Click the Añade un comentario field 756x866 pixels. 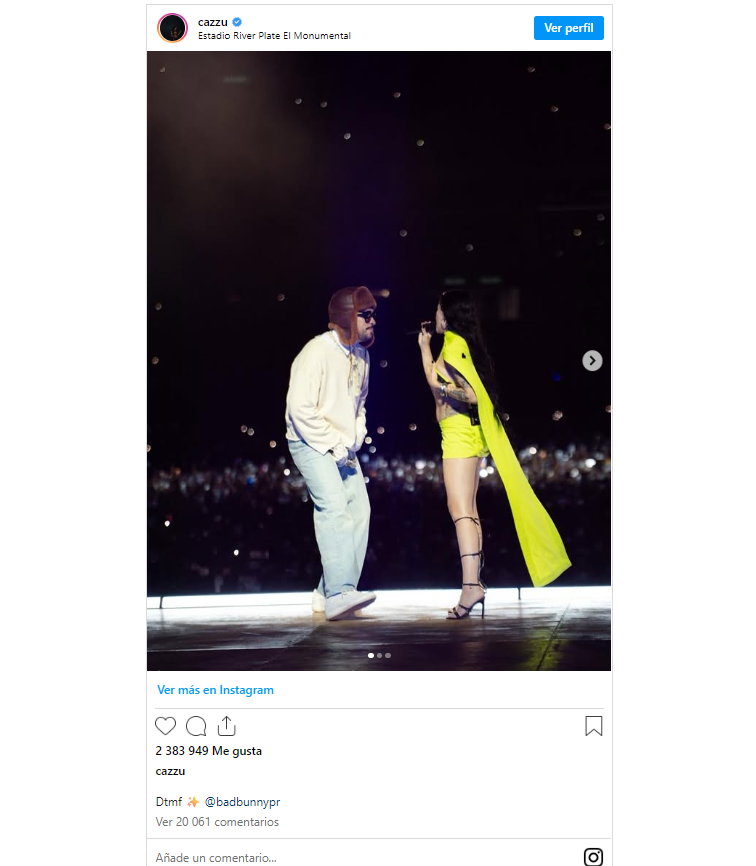[x=364, y=857]
